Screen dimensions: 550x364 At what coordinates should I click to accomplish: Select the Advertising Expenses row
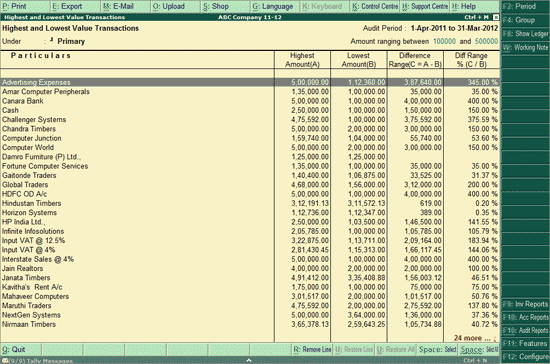pyautogui.click(x=250, y=82)
